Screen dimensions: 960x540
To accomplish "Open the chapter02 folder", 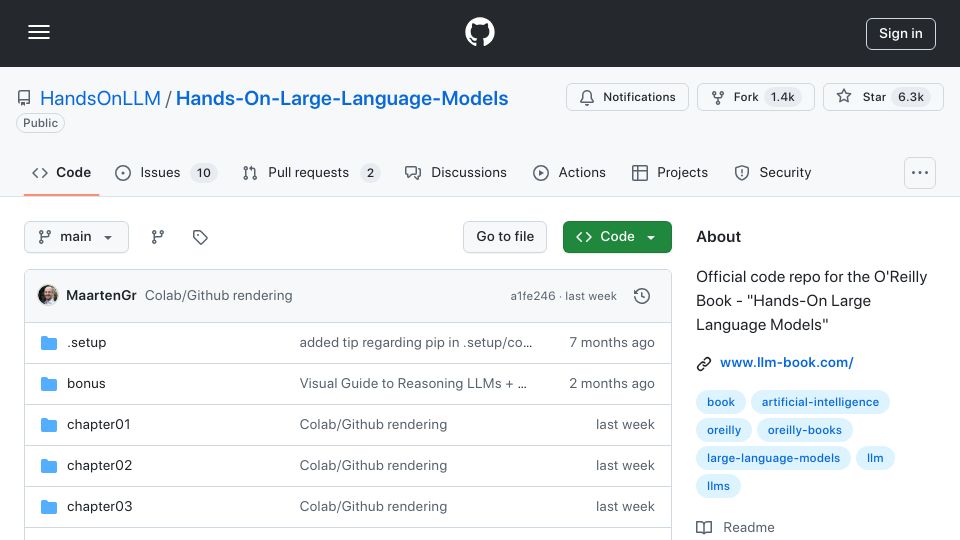I will point(99,466).
